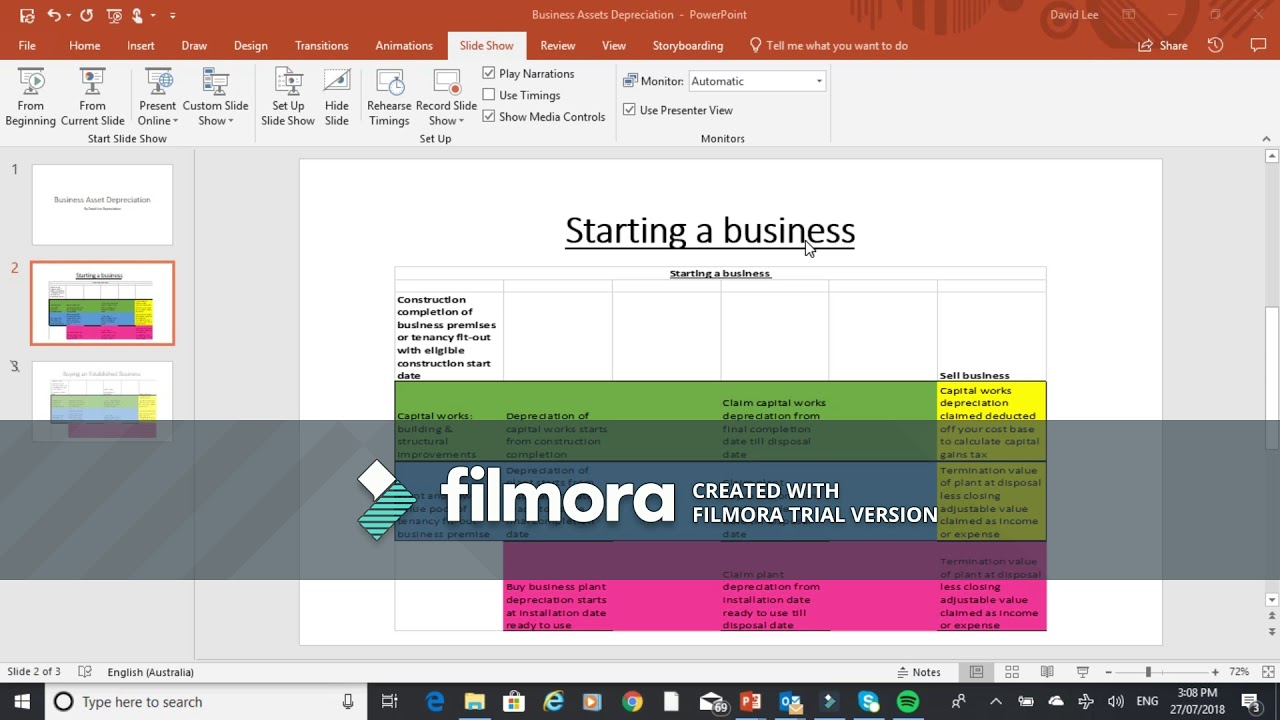The height and width of the screenshot is (720, 1280).
Task: Expand Touch/Mouse Mode dropdown arrow
Action: pyautogui.click(x=153, y=16)
